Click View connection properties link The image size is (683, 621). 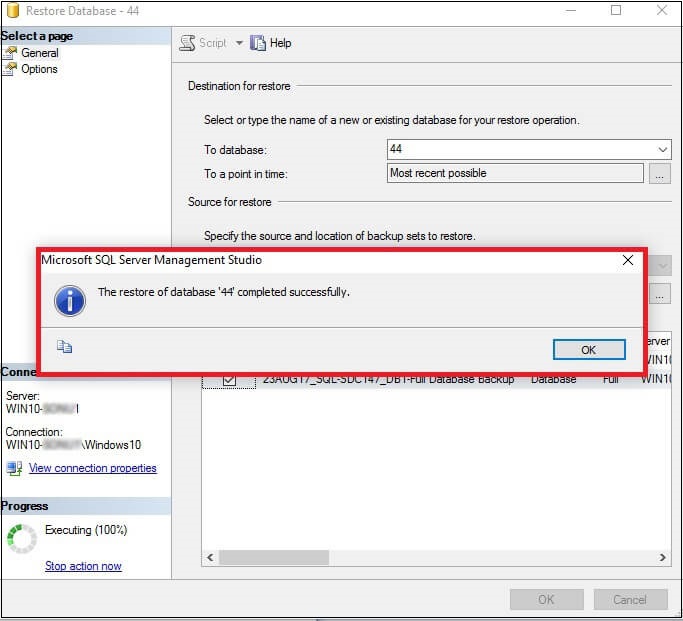coord(93,468)
